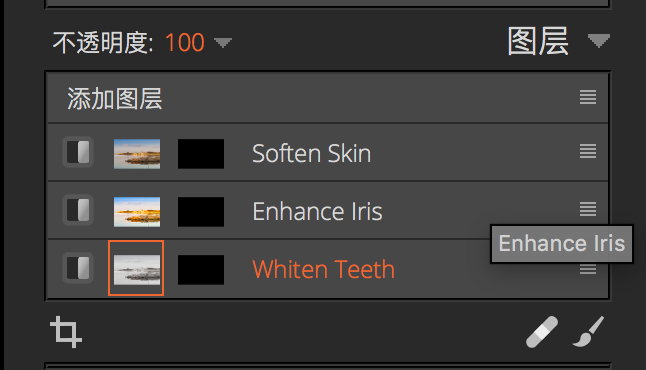The image size is (646, 370).
Task: Select the Enhance Iris layer name
Action: click(x=317, y=211)
